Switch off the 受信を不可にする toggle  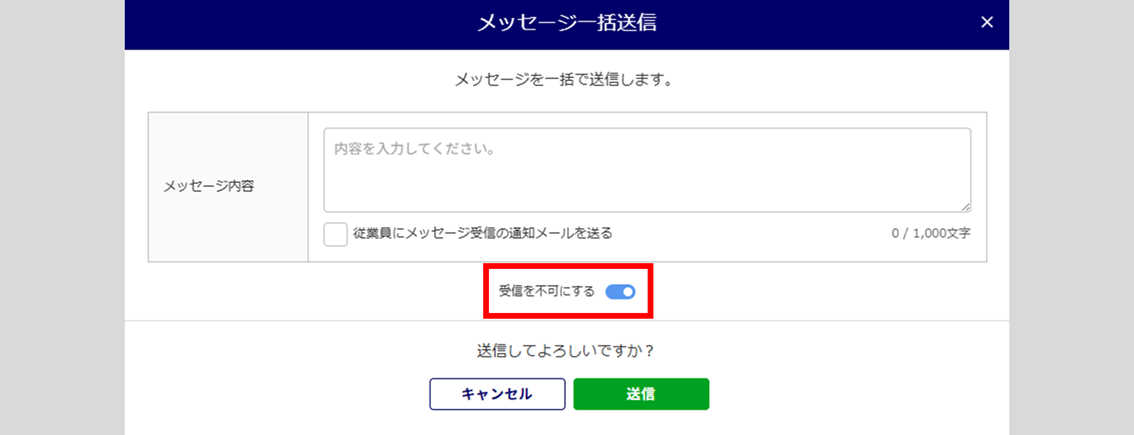(x=620, y=292)
